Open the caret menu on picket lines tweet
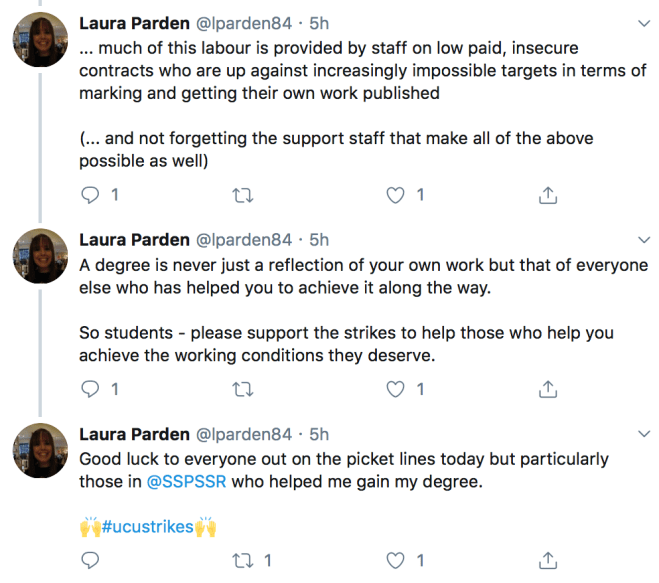Screen dimensions: 659x583 [x=643, y=434]
